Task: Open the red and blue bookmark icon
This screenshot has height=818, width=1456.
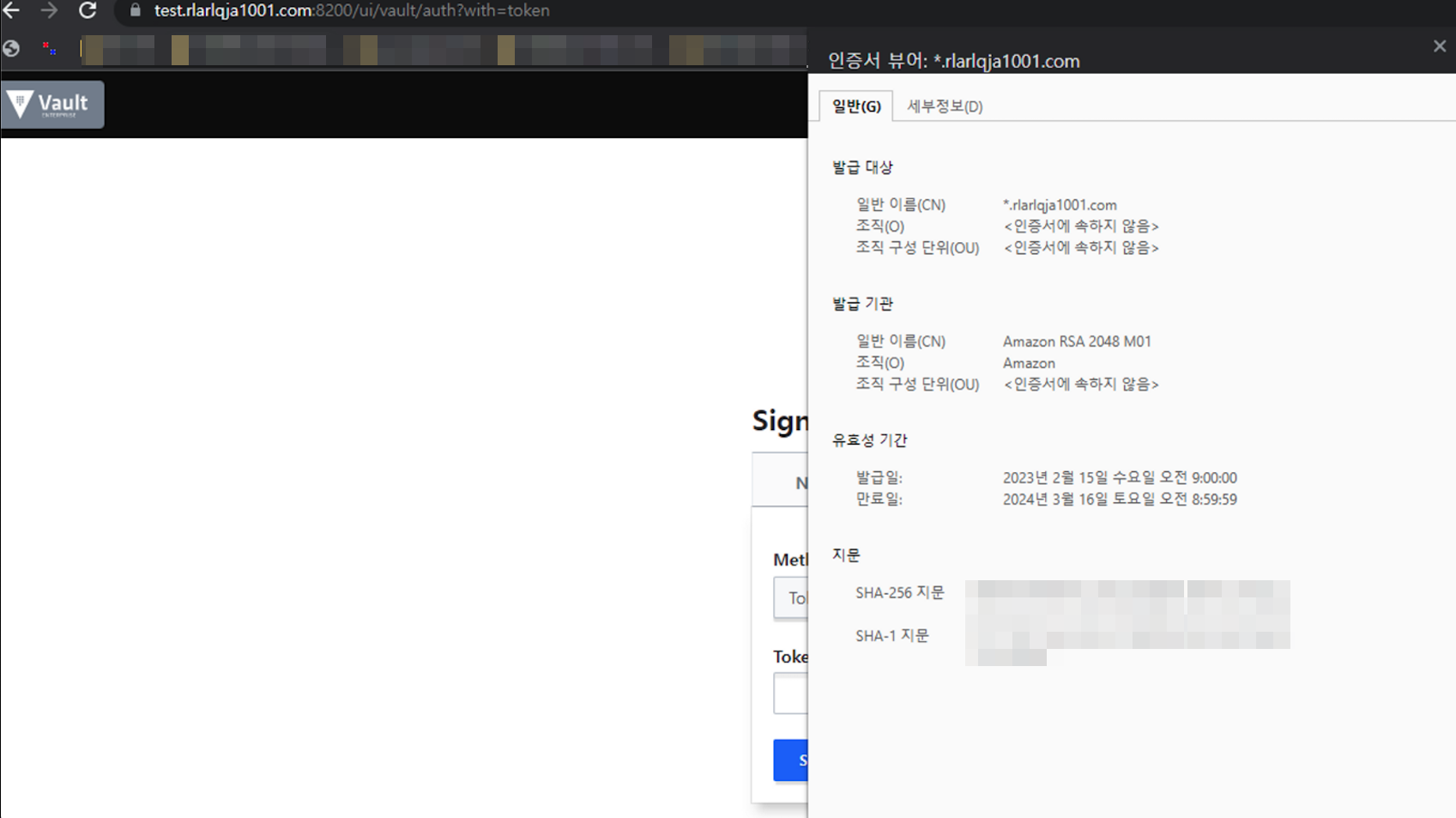Action: tap(50, 49)
